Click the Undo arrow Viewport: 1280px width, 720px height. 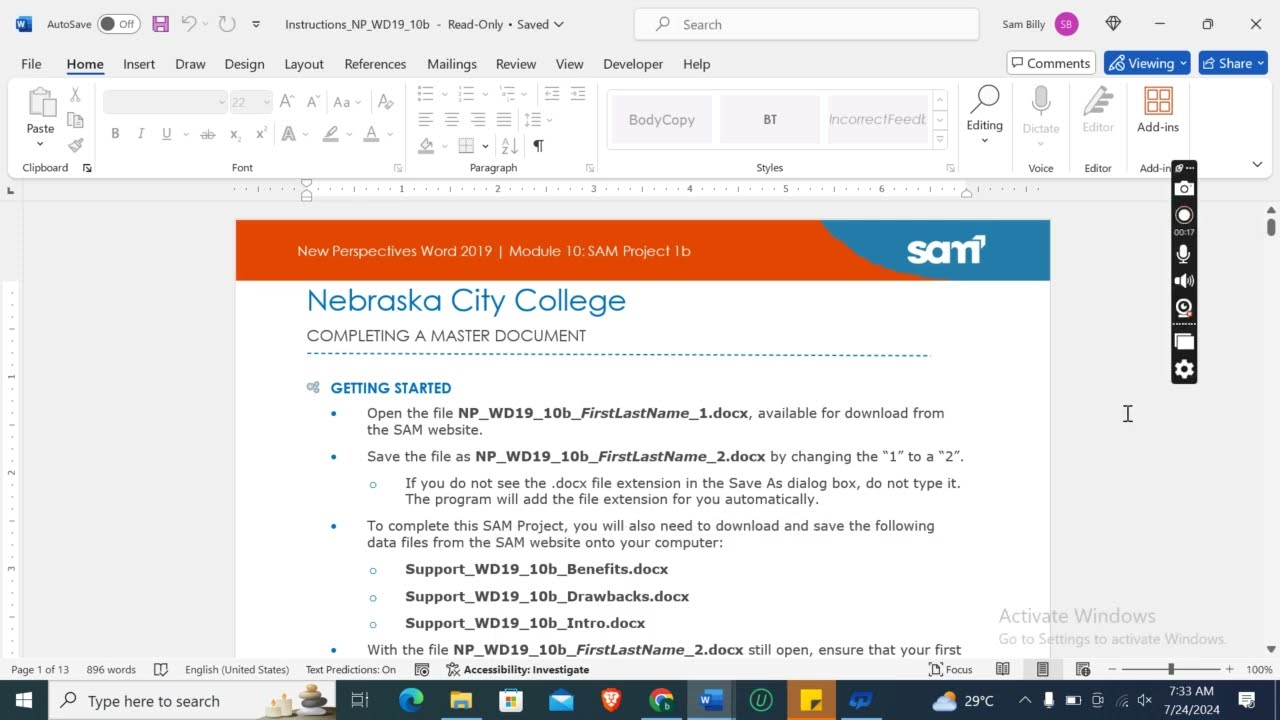click(189, 24)
